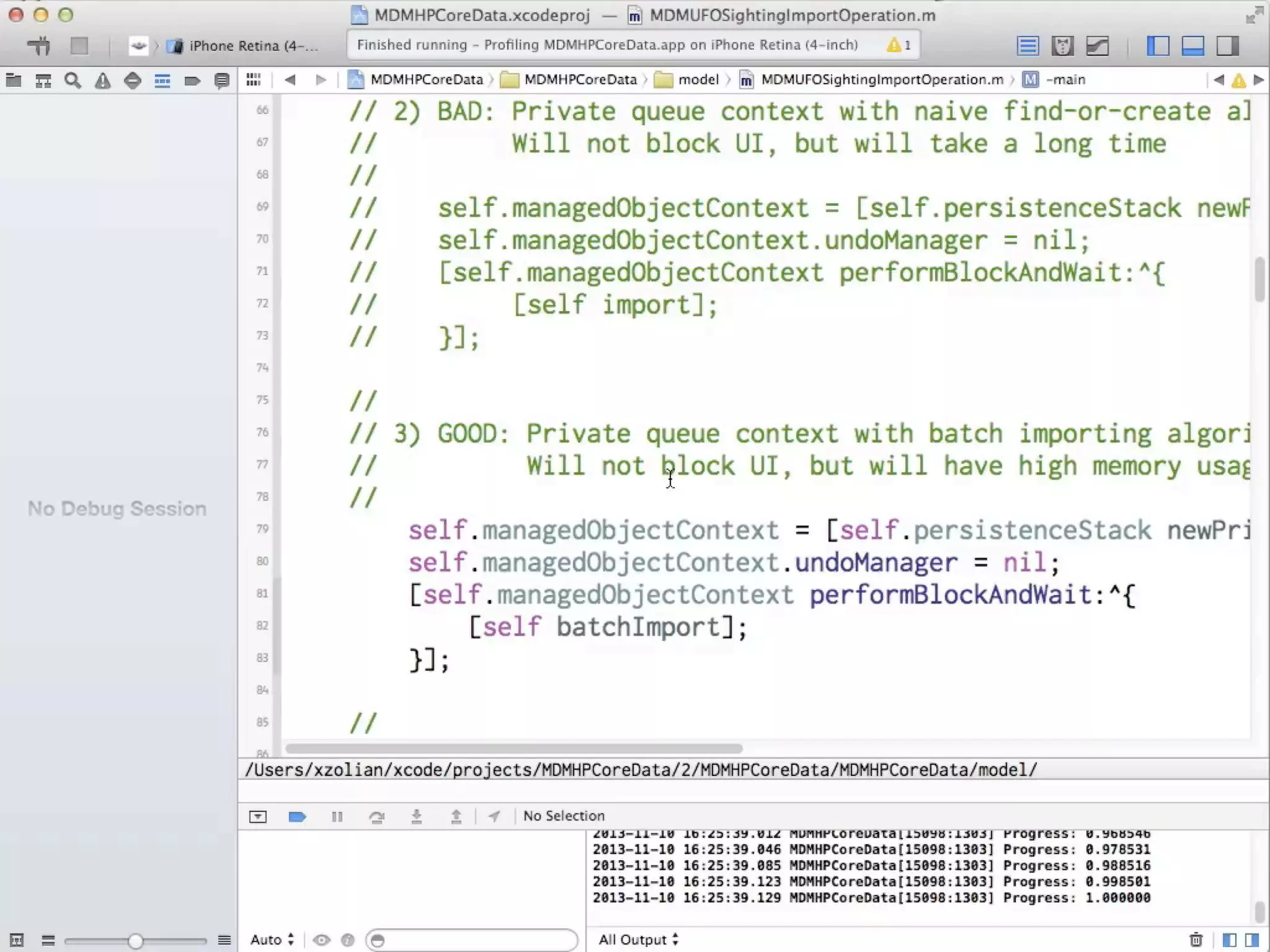Open the Find navigator magnifier icon

[73, 81]
